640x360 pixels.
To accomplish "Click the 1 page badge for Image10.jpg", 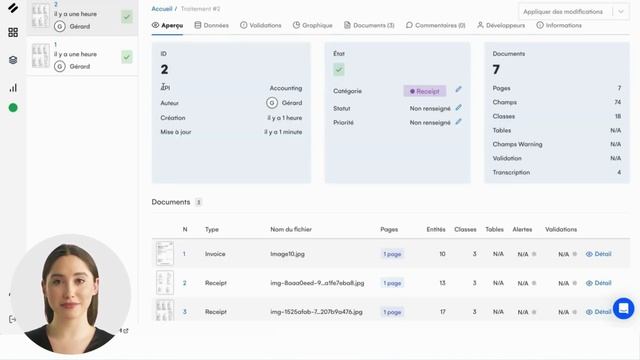I will (x=392, y=254).
